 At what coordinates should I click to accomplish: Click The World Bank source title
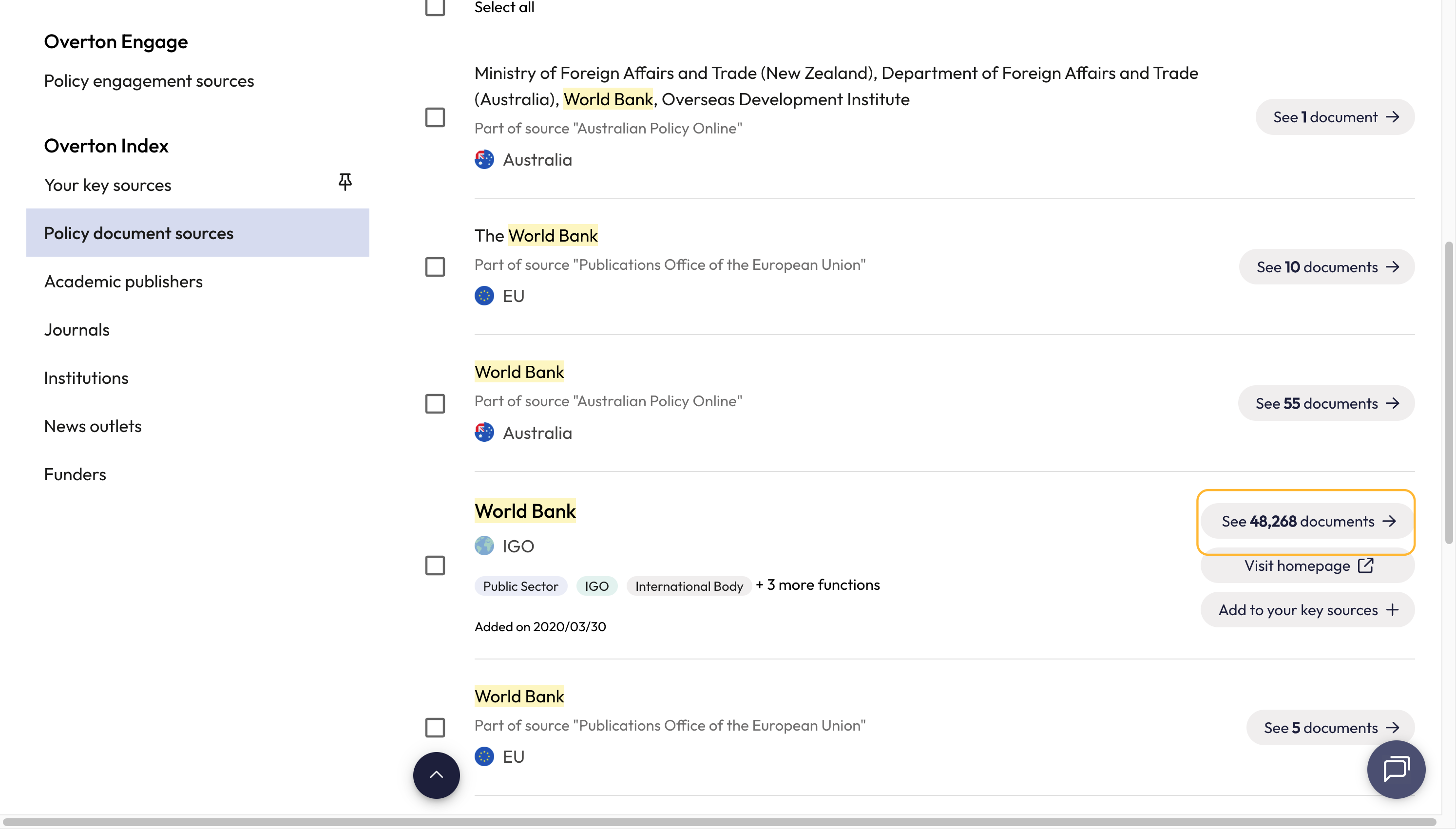[536, 235]
